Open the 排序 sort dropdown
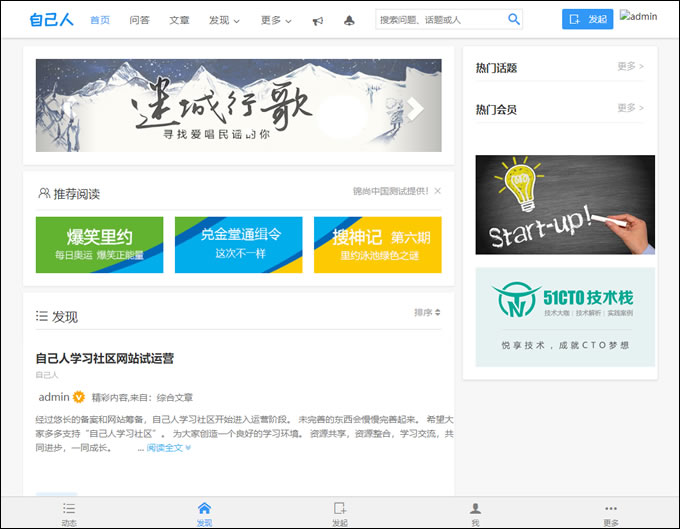The height and width of the screenshot is (529, 680). point(427,313)
